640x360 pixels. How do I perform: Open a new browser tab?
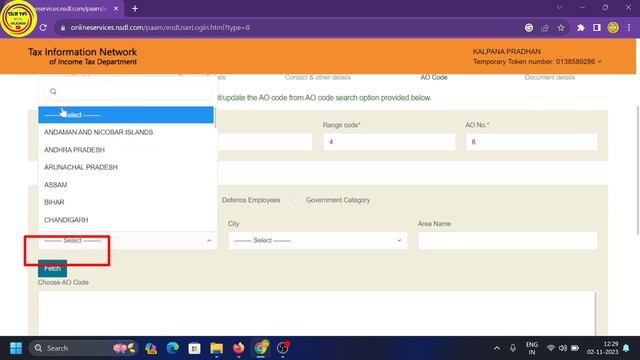(135, 9)
